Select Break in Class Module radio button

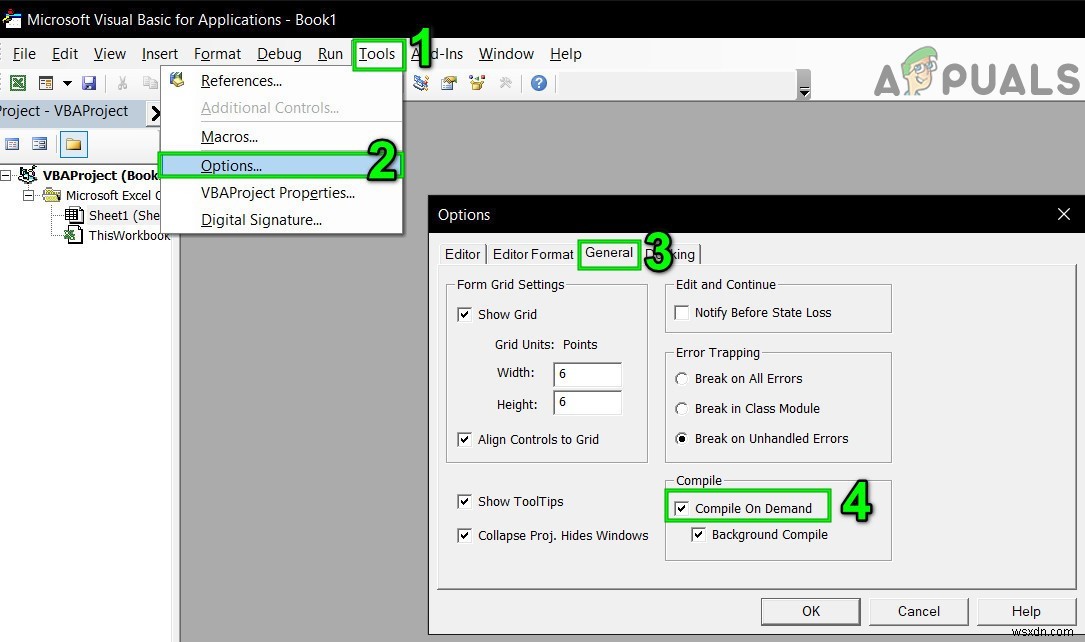pos(682,409)
